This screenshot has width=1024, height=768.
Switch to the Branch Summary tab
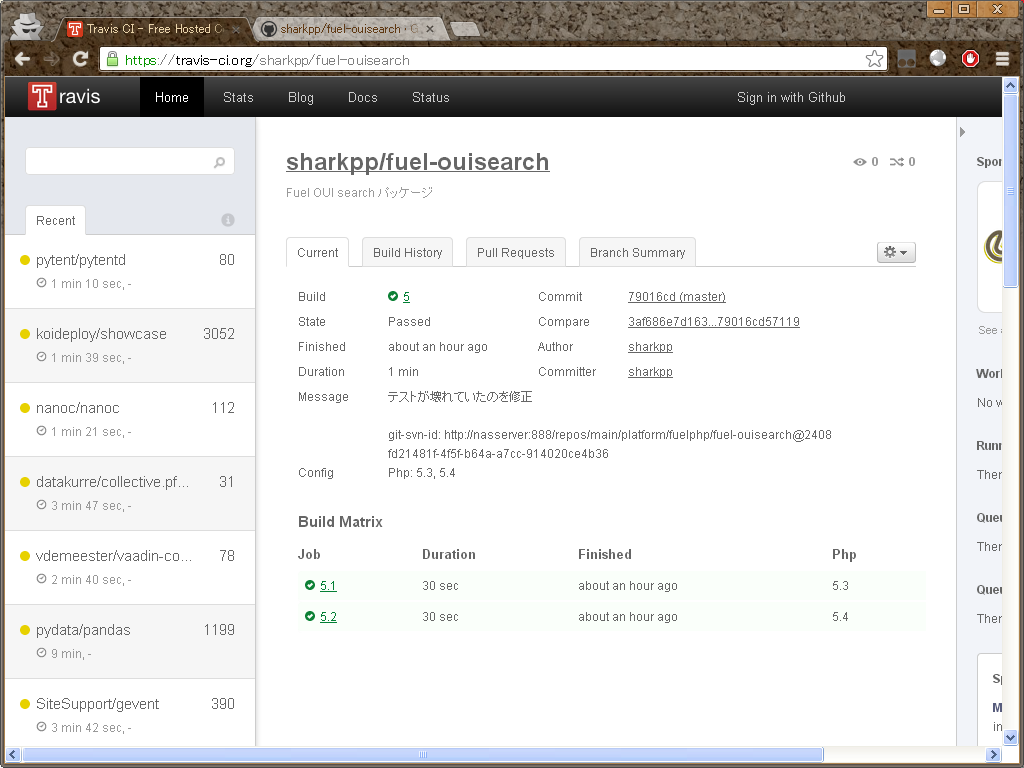pyautogui.click(x=637, y=252)
